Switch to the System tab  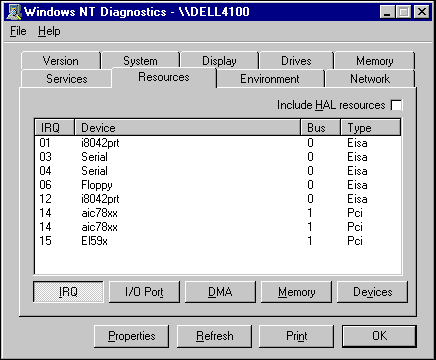(140, 61)
